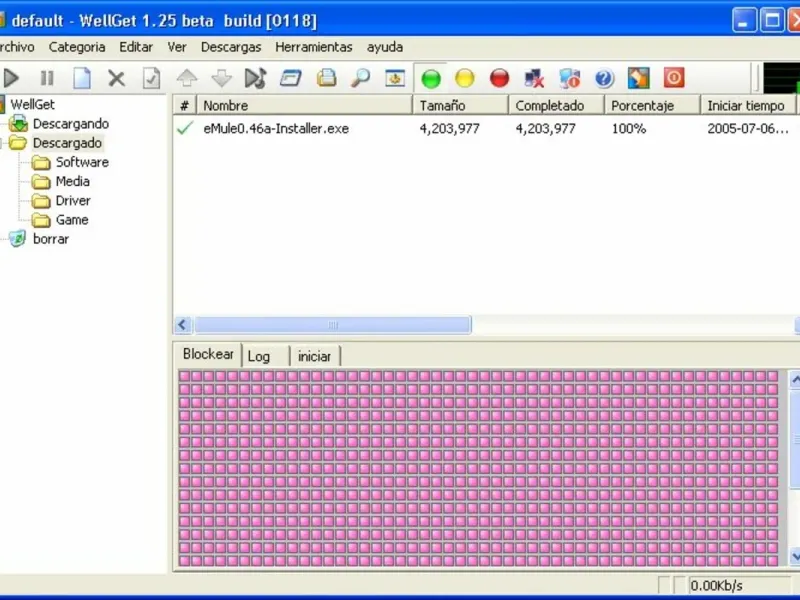The height and width of the screenshot is (600, 800).
Task: Select the Driver category folder
Action: pos(73,201)
